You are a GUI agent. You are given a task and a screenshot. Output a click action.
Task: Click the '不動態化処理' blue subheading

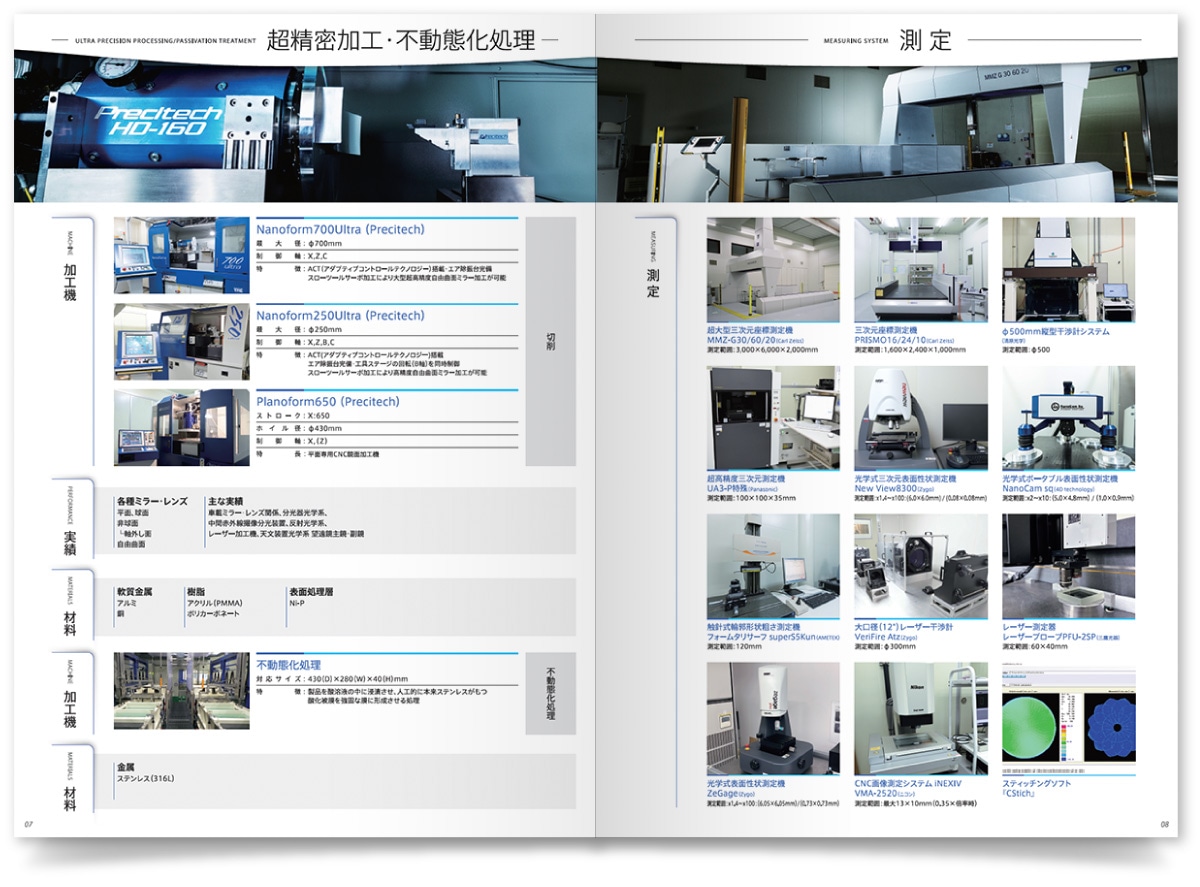click(x=289, y=664)
